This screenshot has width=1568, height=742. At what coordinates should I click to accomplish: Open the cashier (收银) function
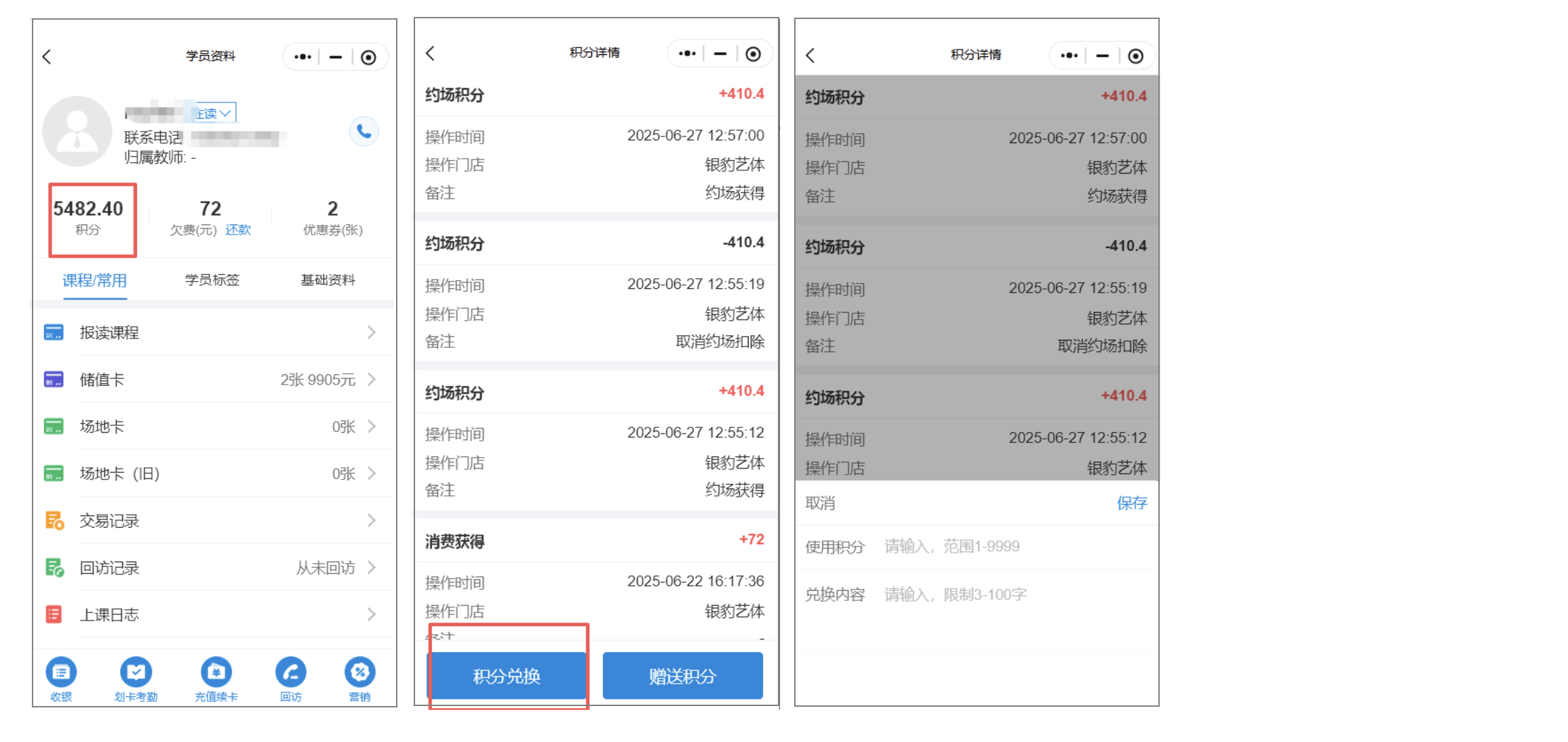click(61, 671)
